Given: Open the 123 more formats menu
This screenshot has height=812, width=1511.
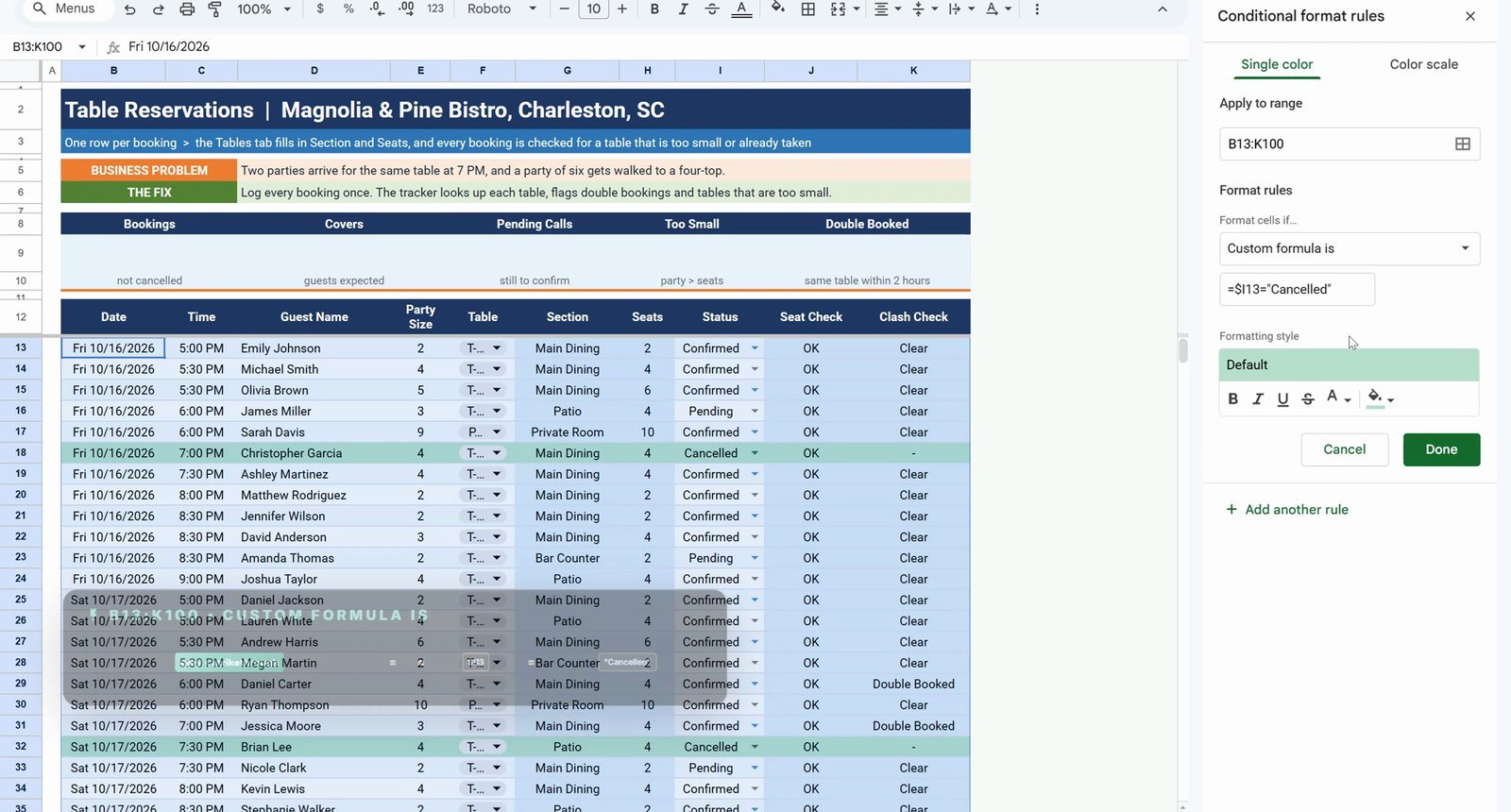Looking at the screenshot, I should pyautogui.click(x=435, y=8).
